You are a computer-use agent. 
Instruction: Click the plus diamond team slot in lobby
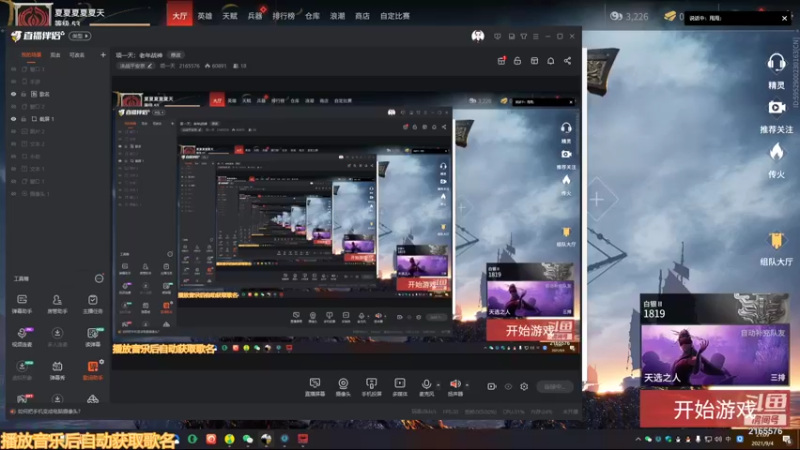pos(596,199)
